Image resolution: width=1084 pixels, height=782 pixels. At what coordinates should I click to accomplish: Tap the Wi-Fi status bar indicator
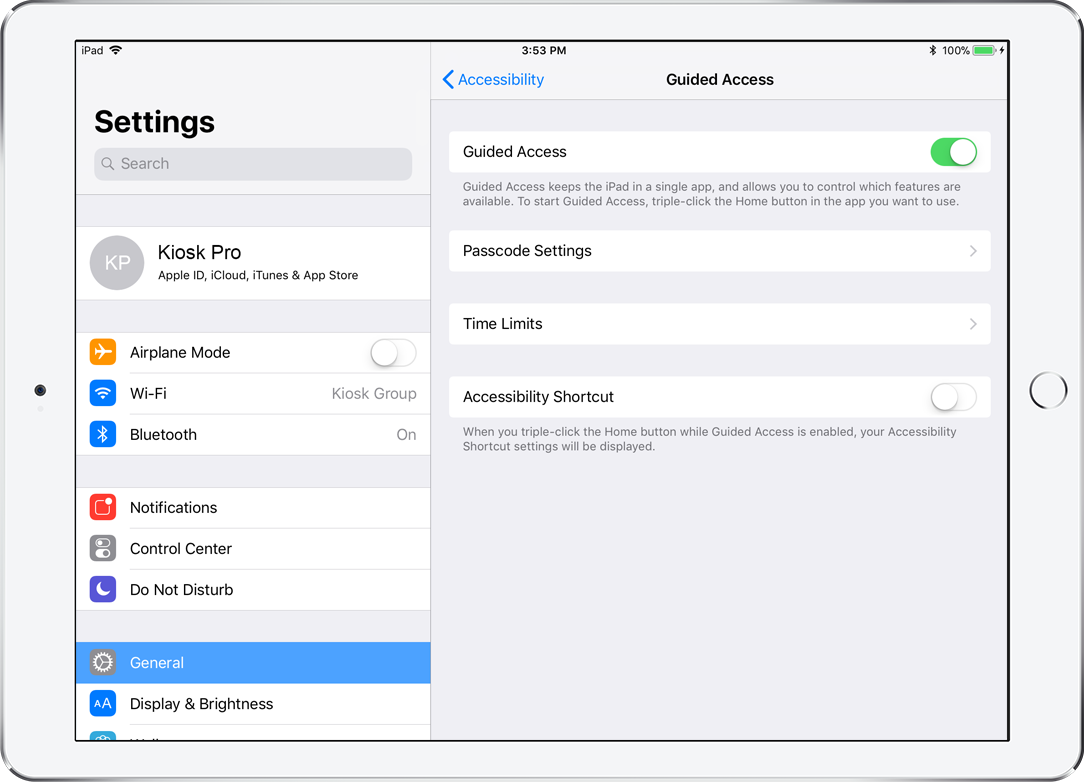115,50
